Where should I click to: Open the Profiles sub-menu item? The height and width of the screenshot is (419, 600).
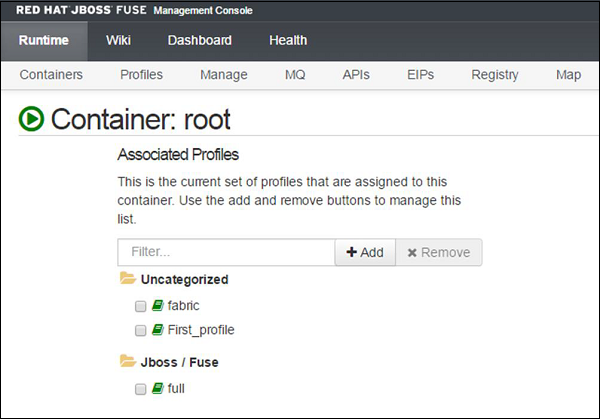click(x=141, y=75)
